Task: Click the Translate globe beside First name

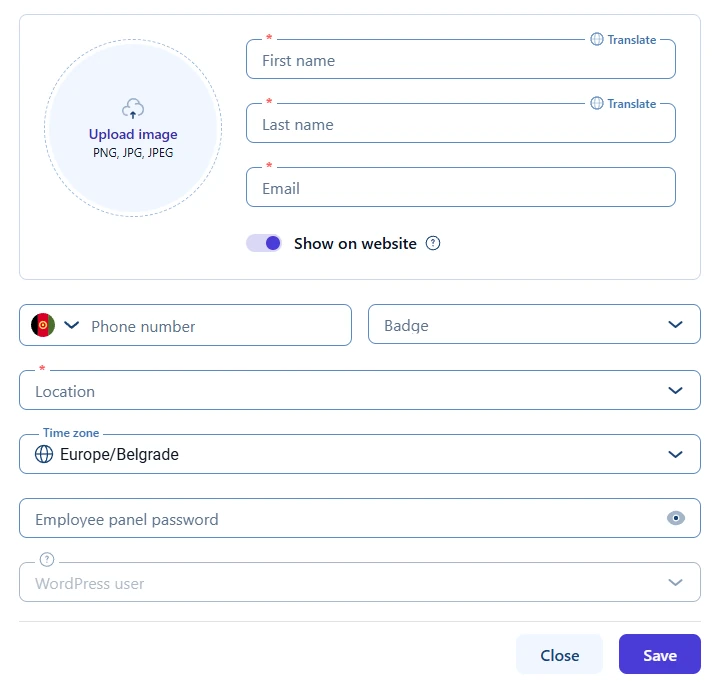Action: tap(597, 40)
